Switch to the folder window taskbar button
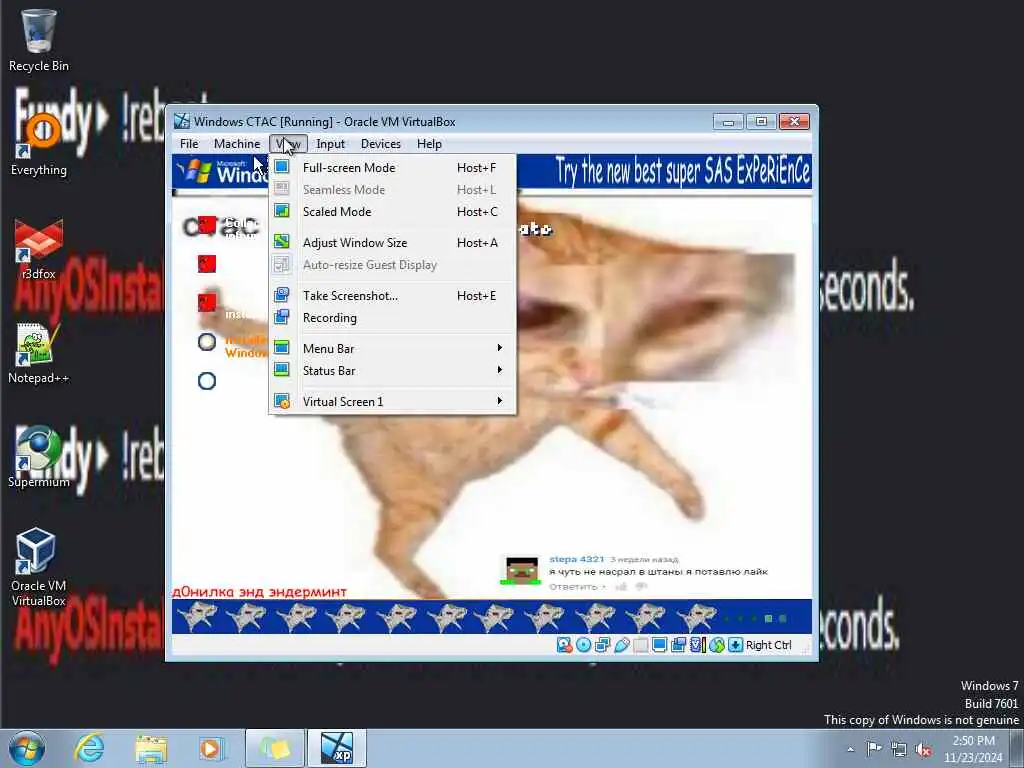The height and width of the screenshot is (768, 1024). [x=275, y=748]
